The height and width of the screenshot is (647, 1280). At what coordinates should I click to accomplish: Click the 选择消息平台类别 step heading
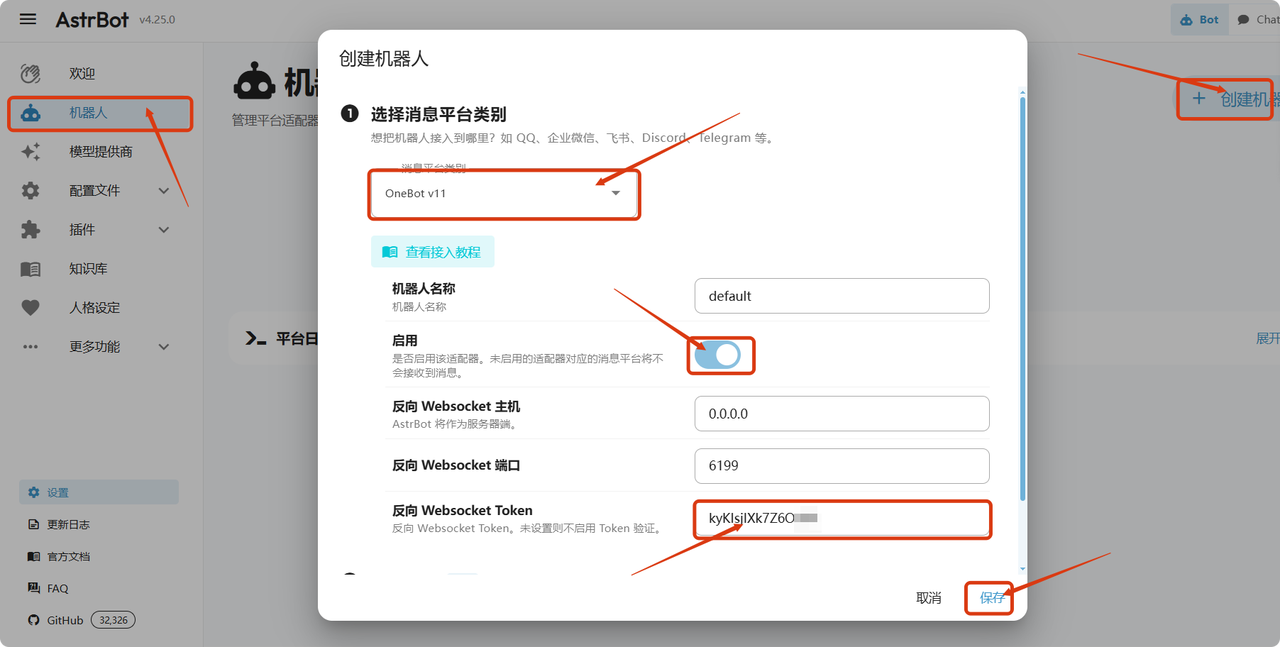click(438, 114)
